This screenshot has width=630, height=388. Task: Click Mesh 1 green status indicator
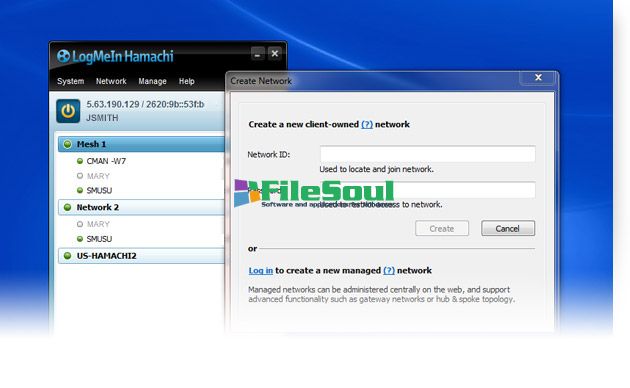[x=68, y=144]
